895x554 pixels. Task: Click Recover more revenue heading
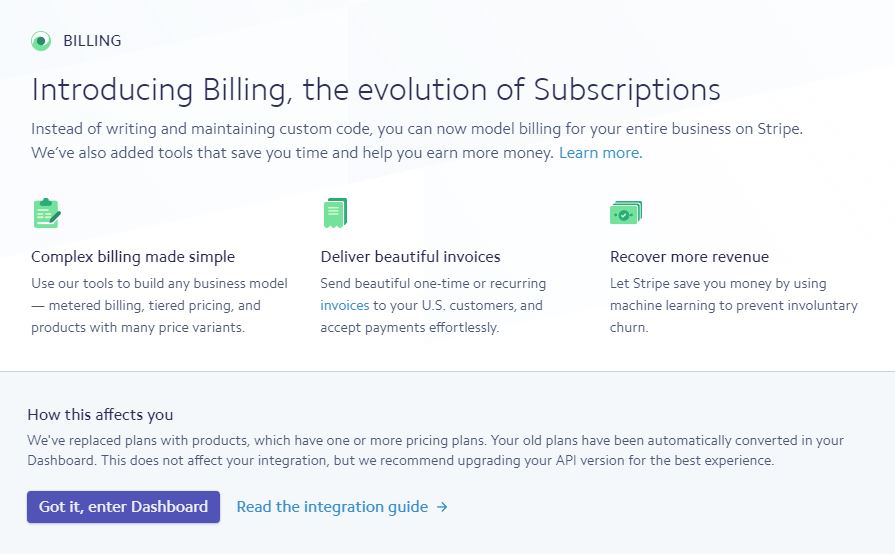tap(689, 257)
